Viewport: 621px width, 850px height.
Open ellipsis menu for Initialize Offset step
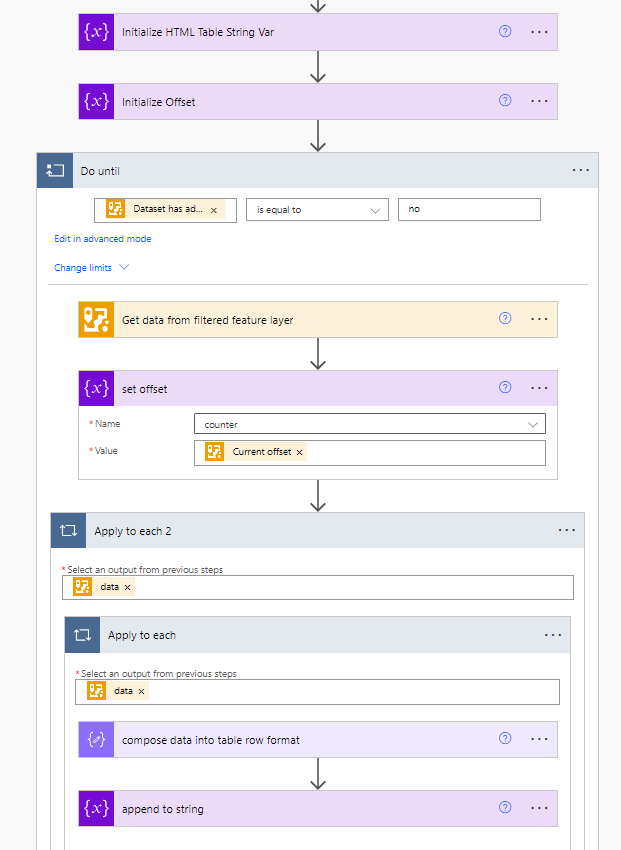click(x=539, y=101)
